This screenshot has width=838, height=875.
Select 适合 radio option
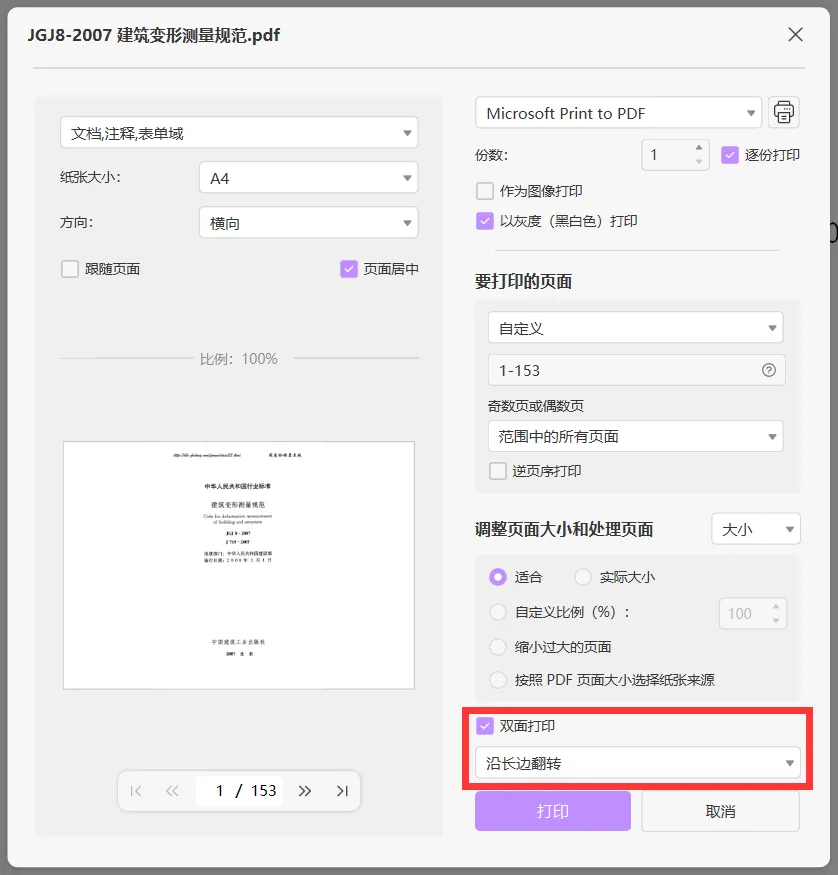[x=497, y=577]
